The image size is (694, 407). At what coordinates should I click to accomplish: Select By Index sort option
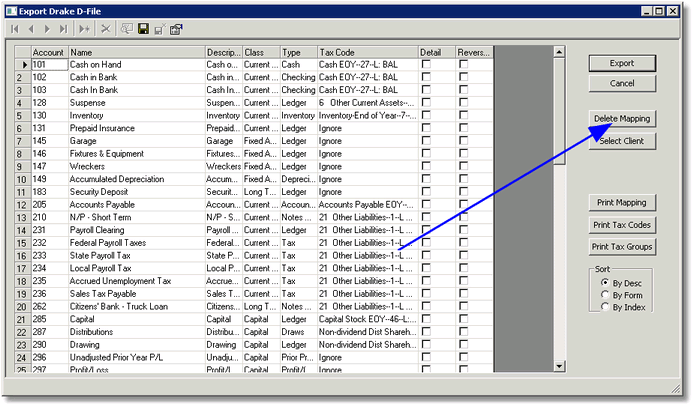[x=605, y=307]
